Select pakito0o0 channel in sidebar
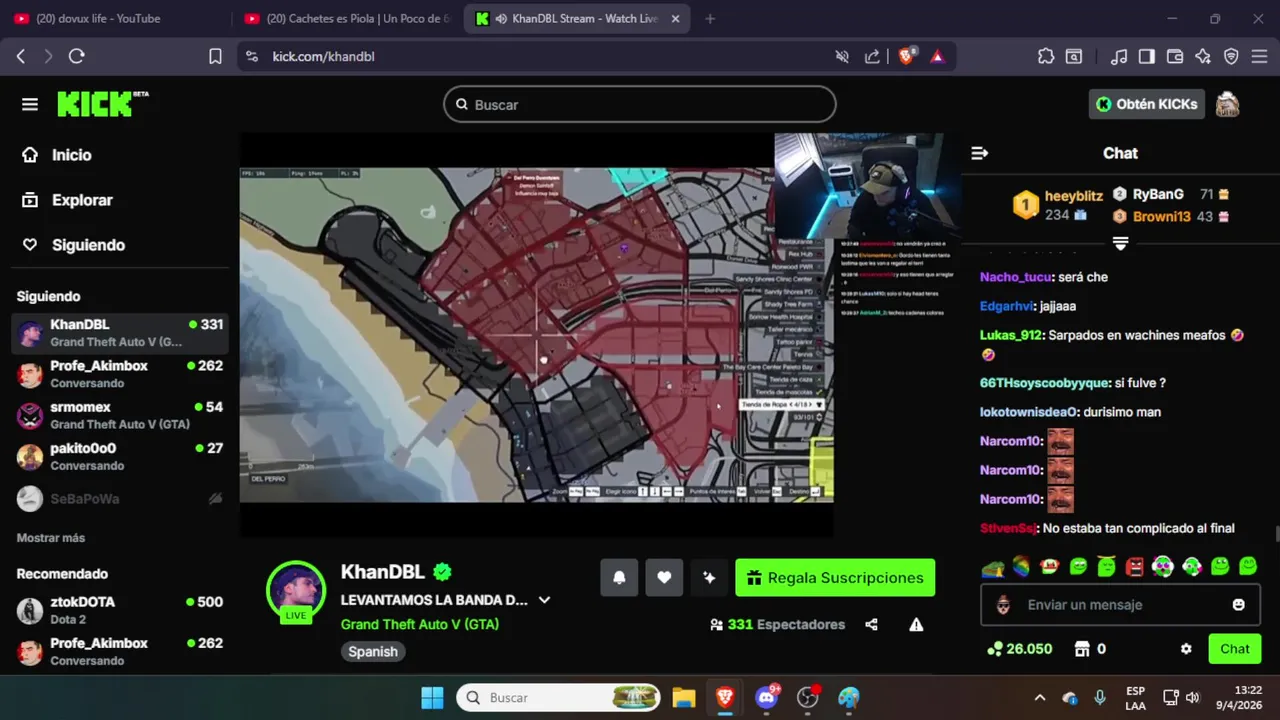The width and height of the screenshot is (1280, 720). coord(120,457)
